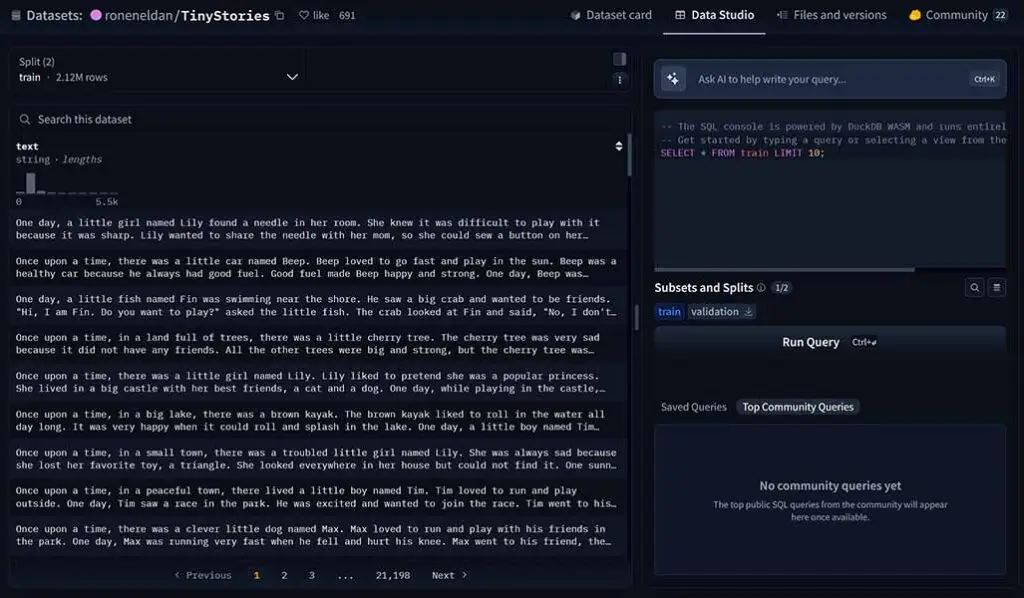
Task: Open the TinyStories dataset name link
Action: click(x=225, y=15)
